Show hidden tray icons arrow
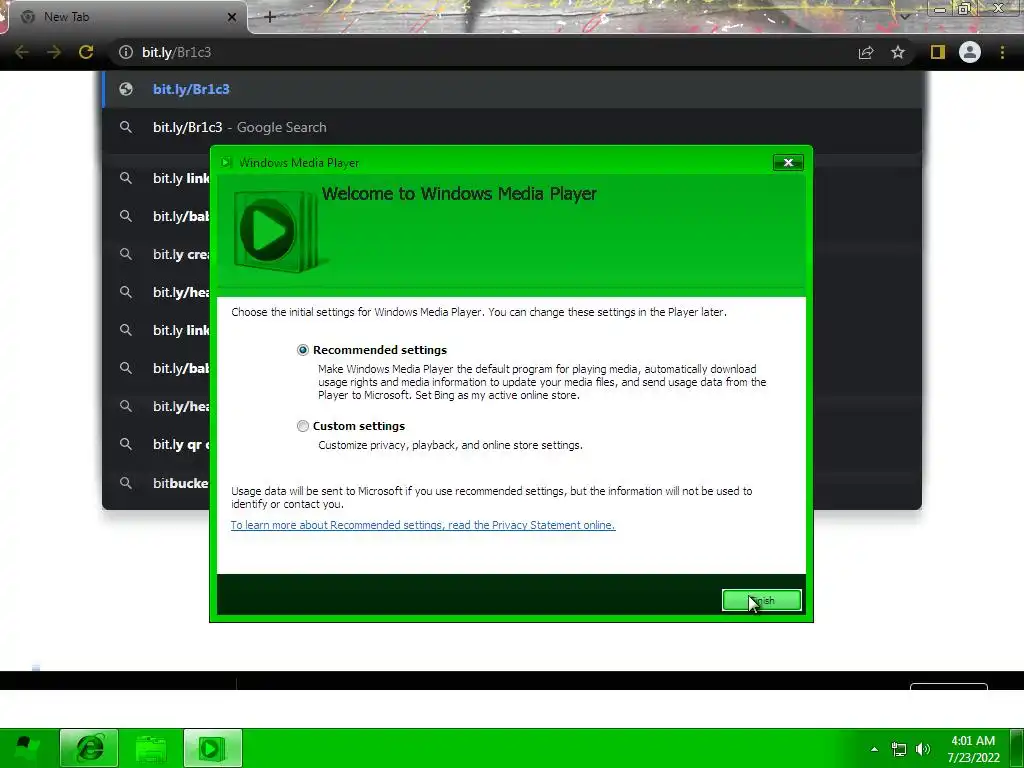This screenshot has width=1024, height=768. (874, 749)
